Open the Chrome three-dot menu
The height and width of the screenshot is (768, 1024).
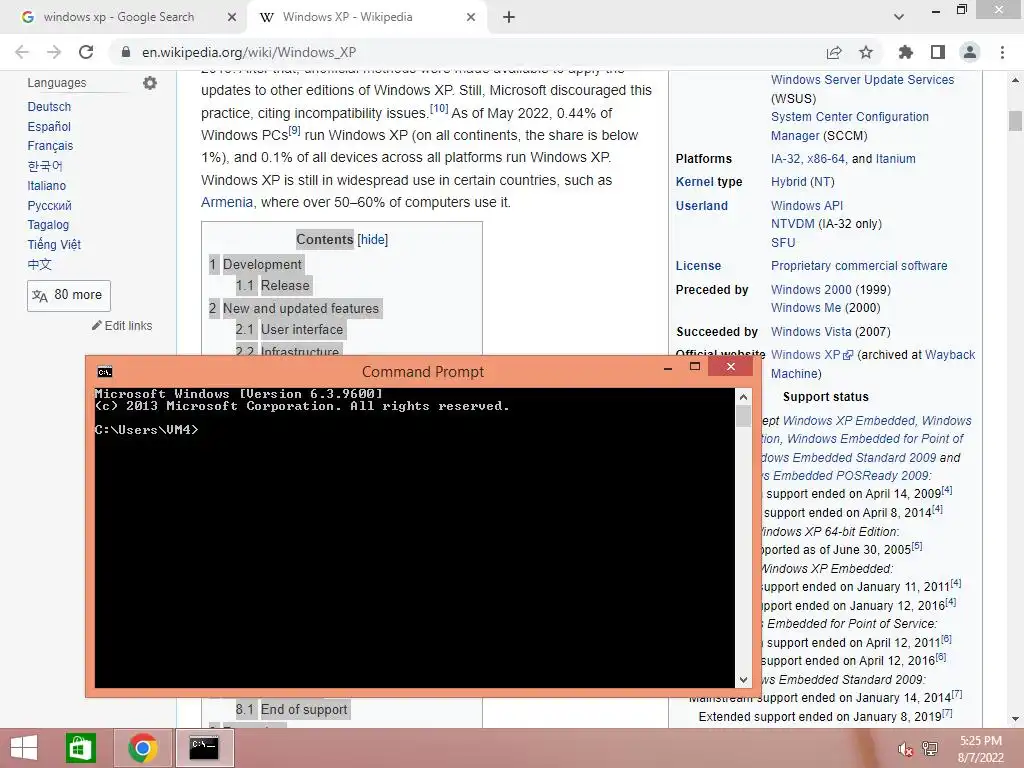[x=1002, y=52]
